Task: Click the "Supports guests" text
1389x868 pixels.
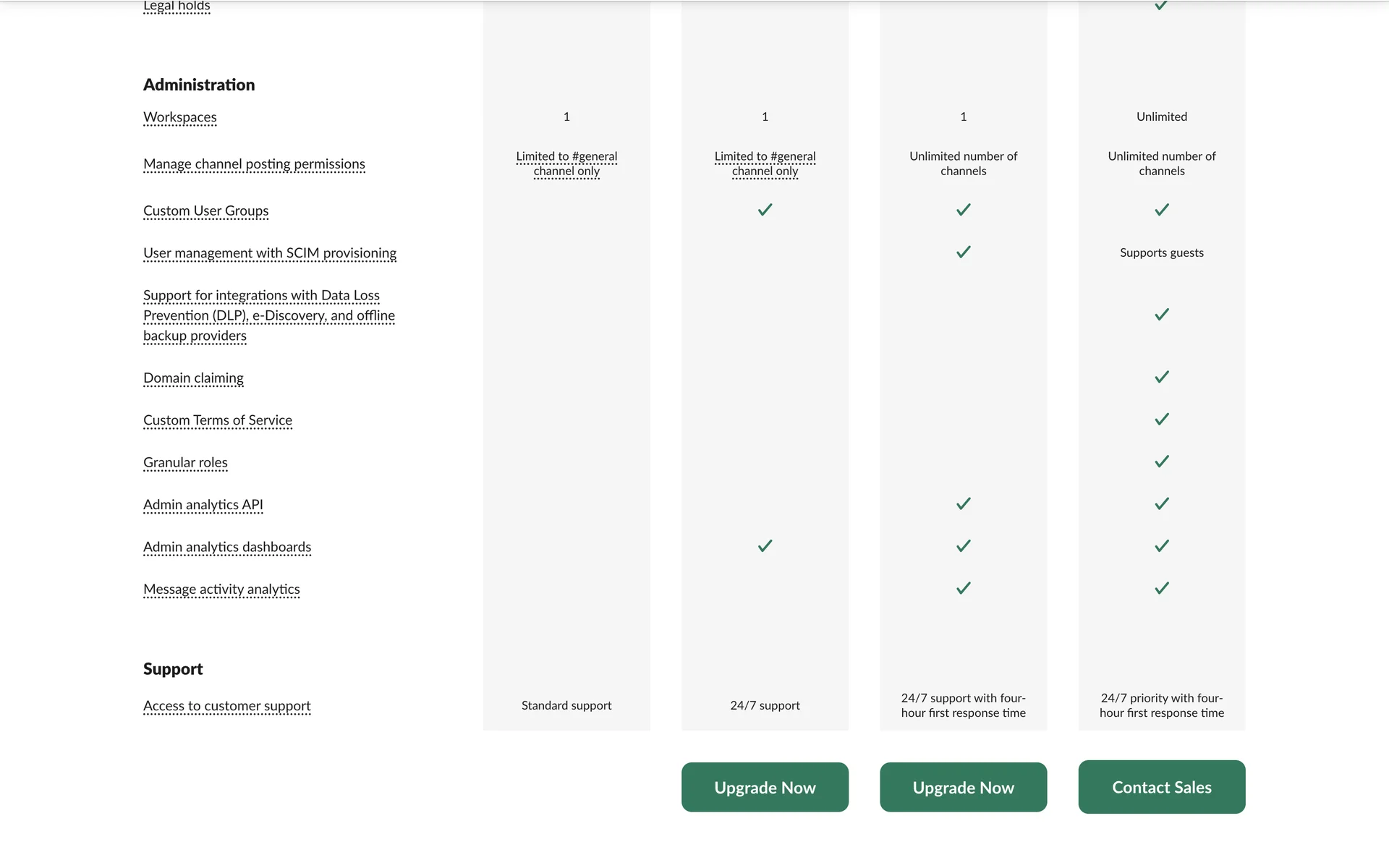Action: pyautogui.click(x=1161, y=252)
